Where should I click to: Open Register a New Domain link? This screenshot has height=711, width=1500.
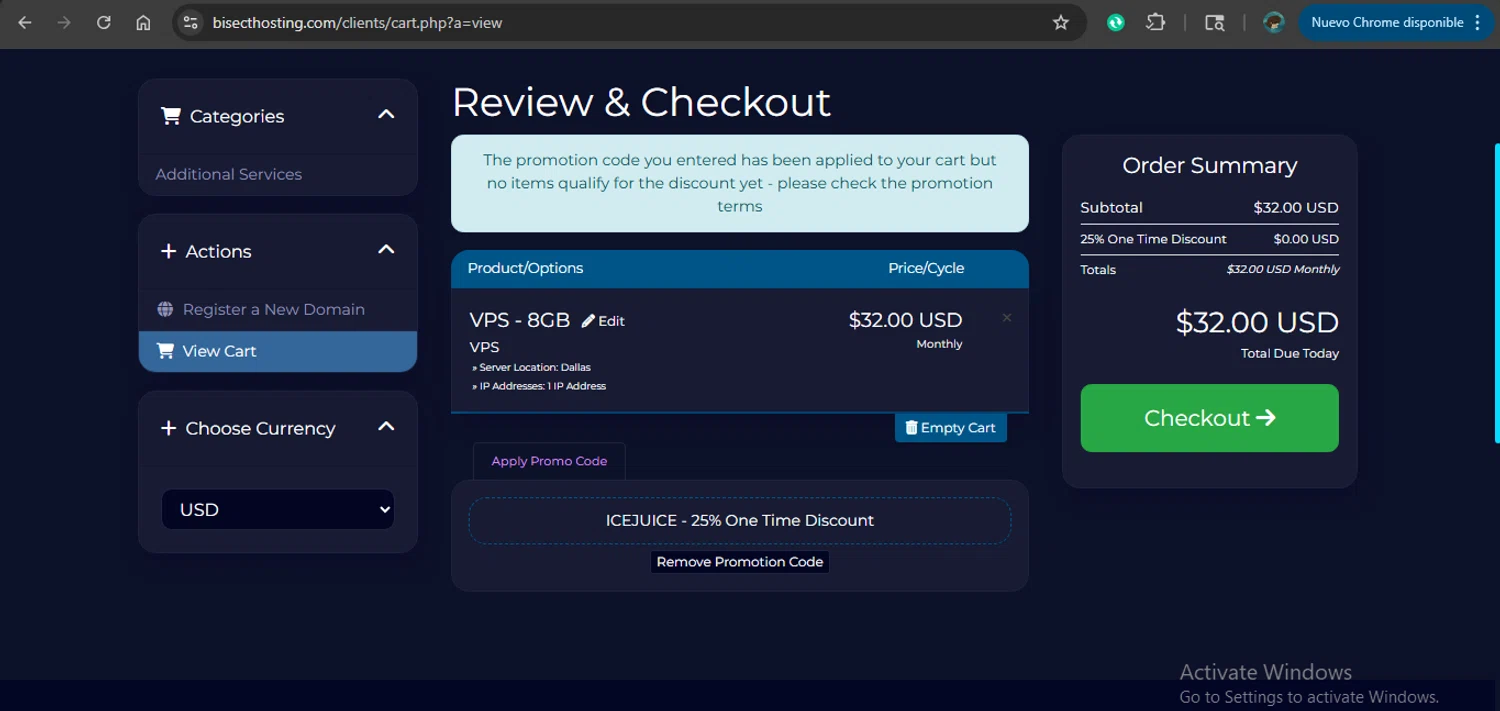(273, 309)
